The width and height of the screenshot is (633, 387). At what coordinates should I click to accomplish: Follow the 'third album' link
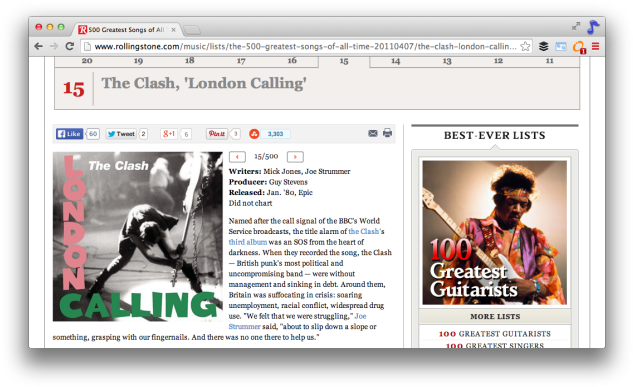tap(247, 242)
